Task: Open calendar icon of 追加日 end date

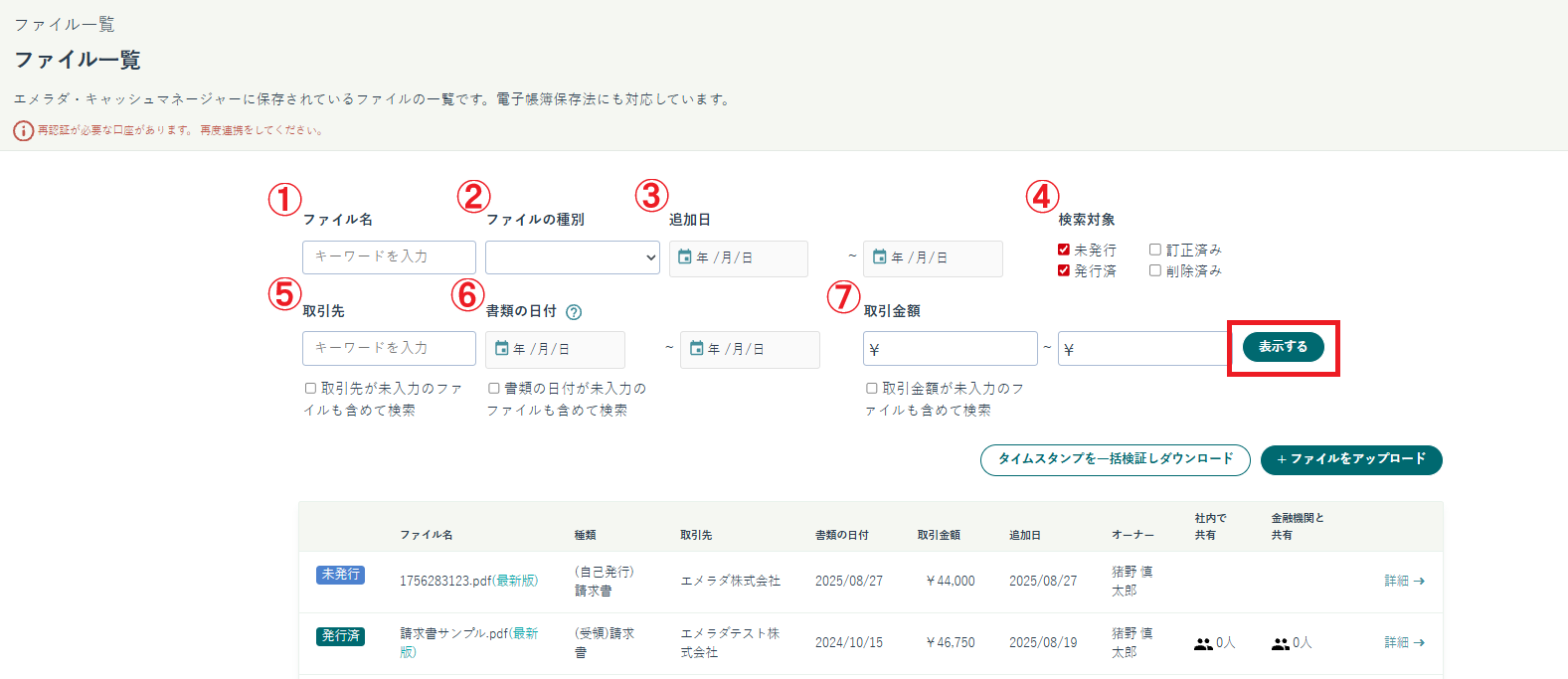Action: (879, 257)
